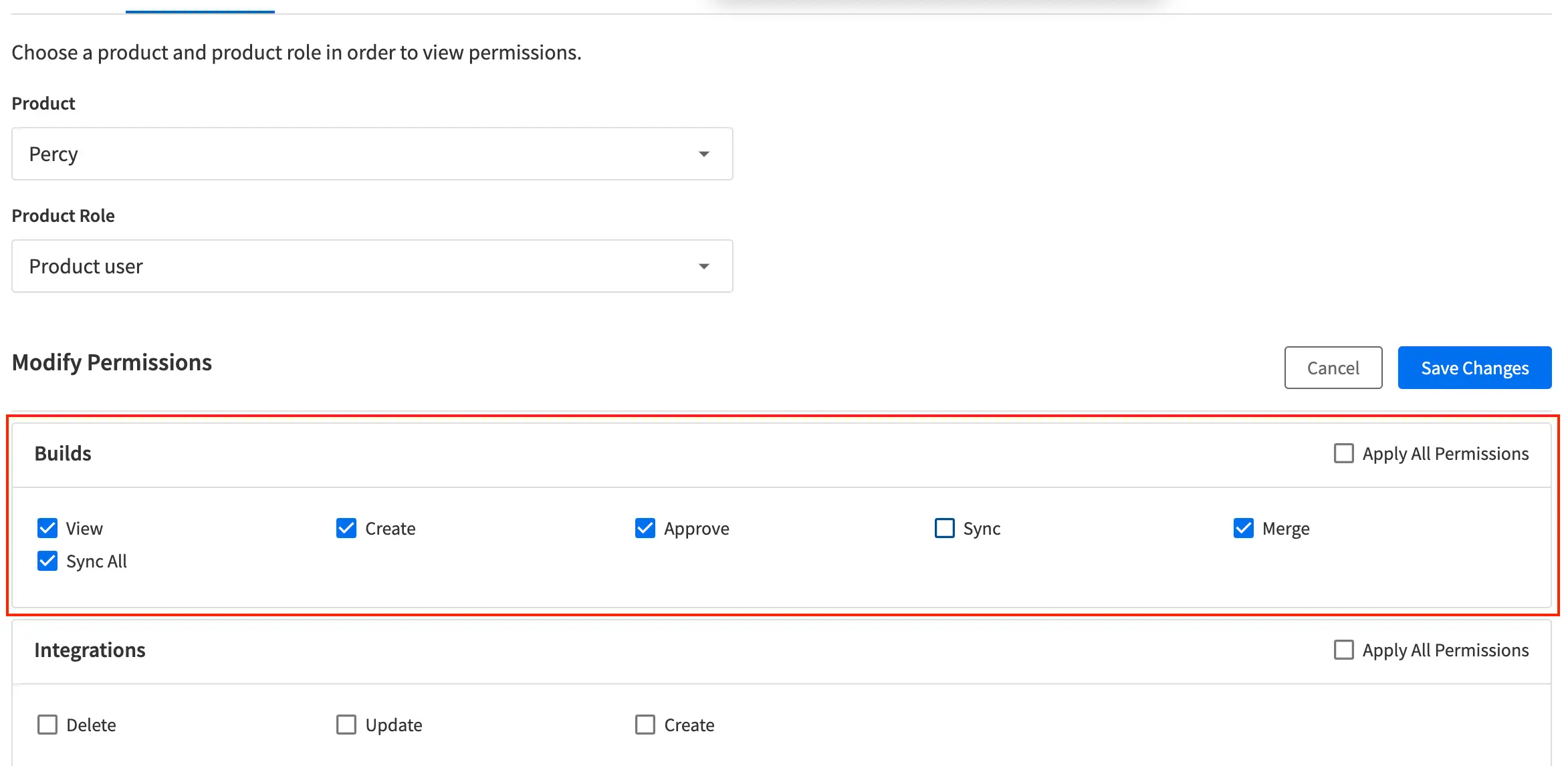Check Apply All Permissions for Integrations

coord(1343,650)
